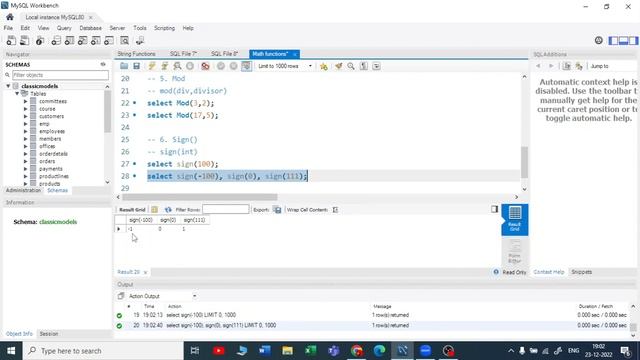Open the File menu
640x360 pixels.
8,28
